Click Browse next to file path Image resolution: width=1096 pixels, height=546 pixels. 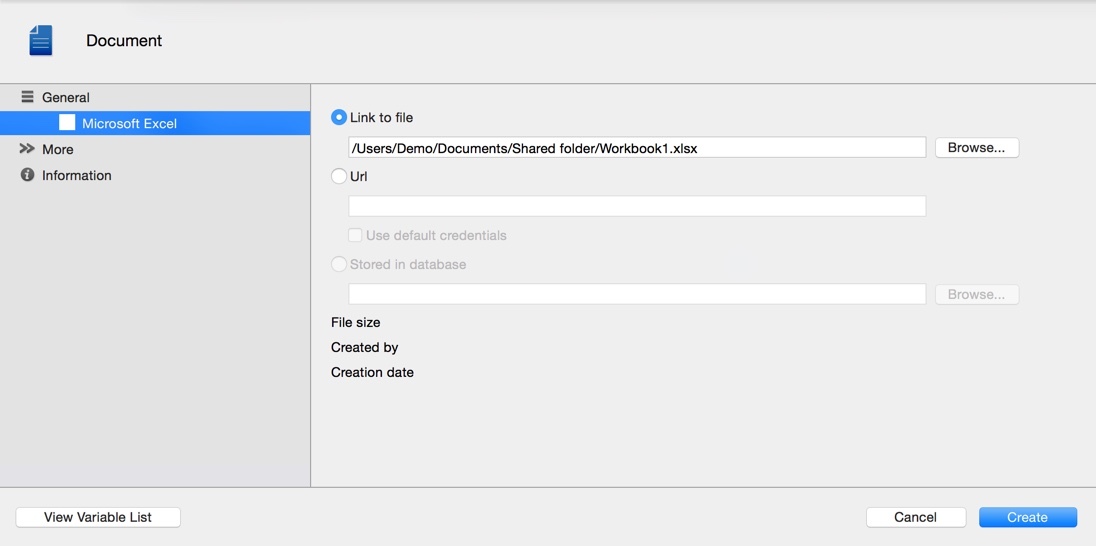[x=976, y=148]
